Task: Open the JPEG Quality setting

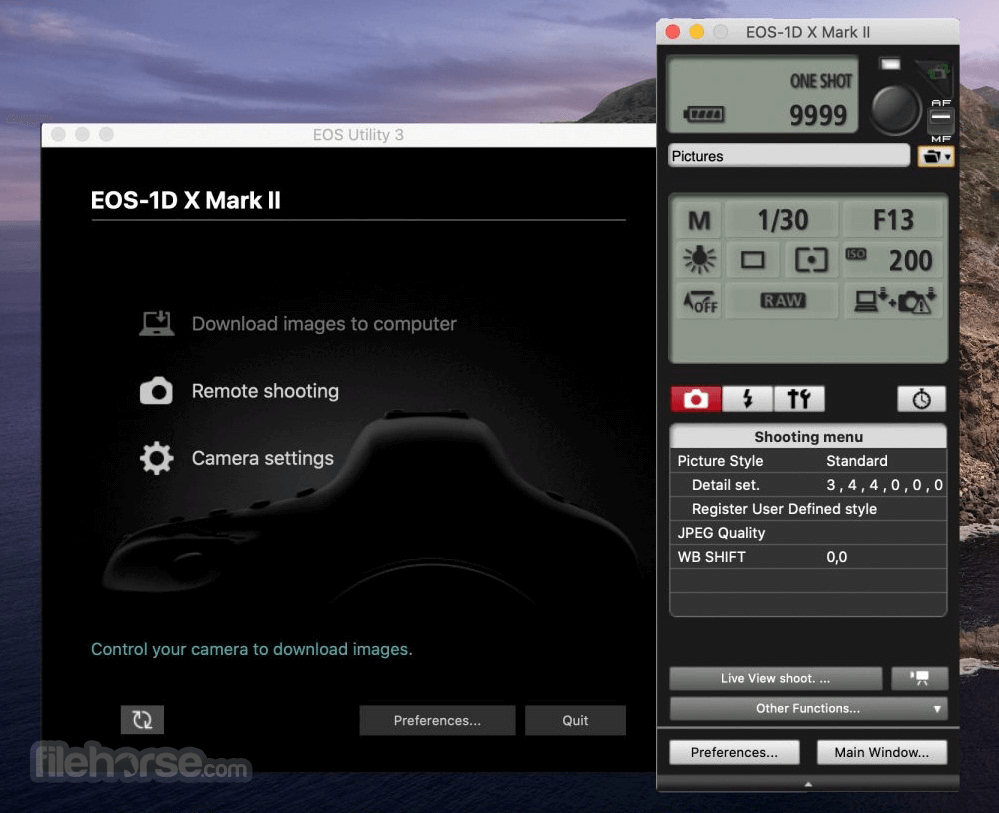Action: (808, 533)
